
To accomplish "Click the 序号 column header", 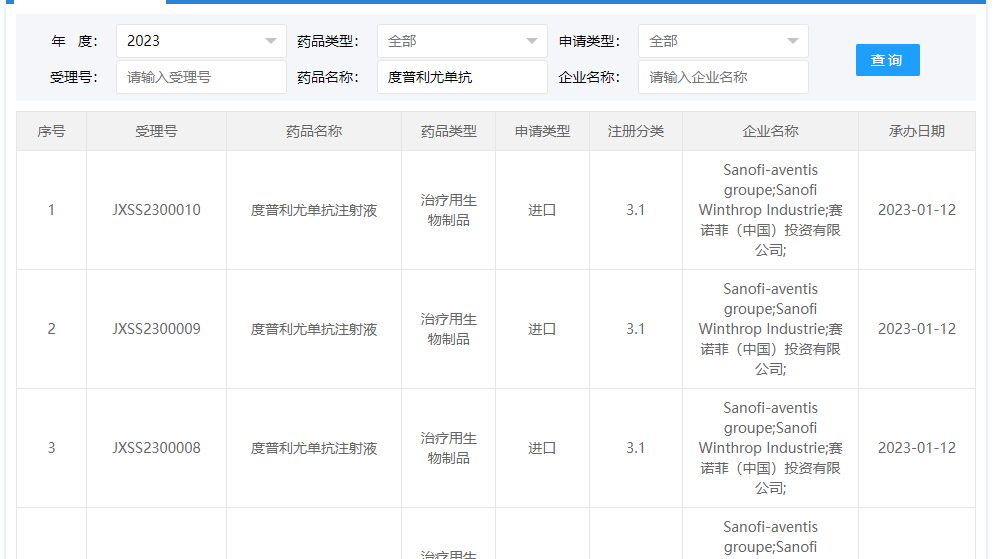I will [x=51, y=131].
